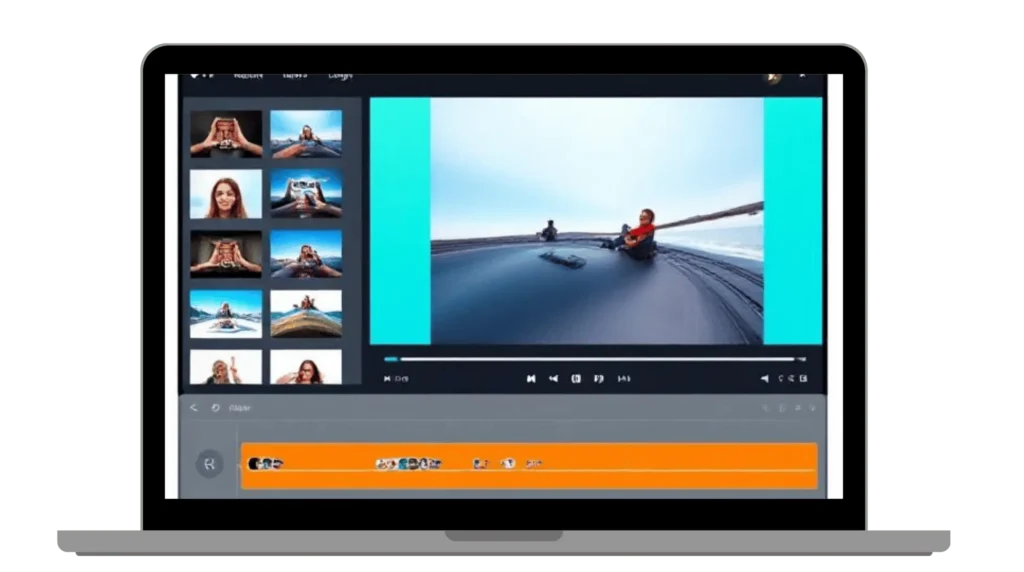Collapse the timeline using the left chevron
This screenshot has height=572, width=1024.
(194, 408)
